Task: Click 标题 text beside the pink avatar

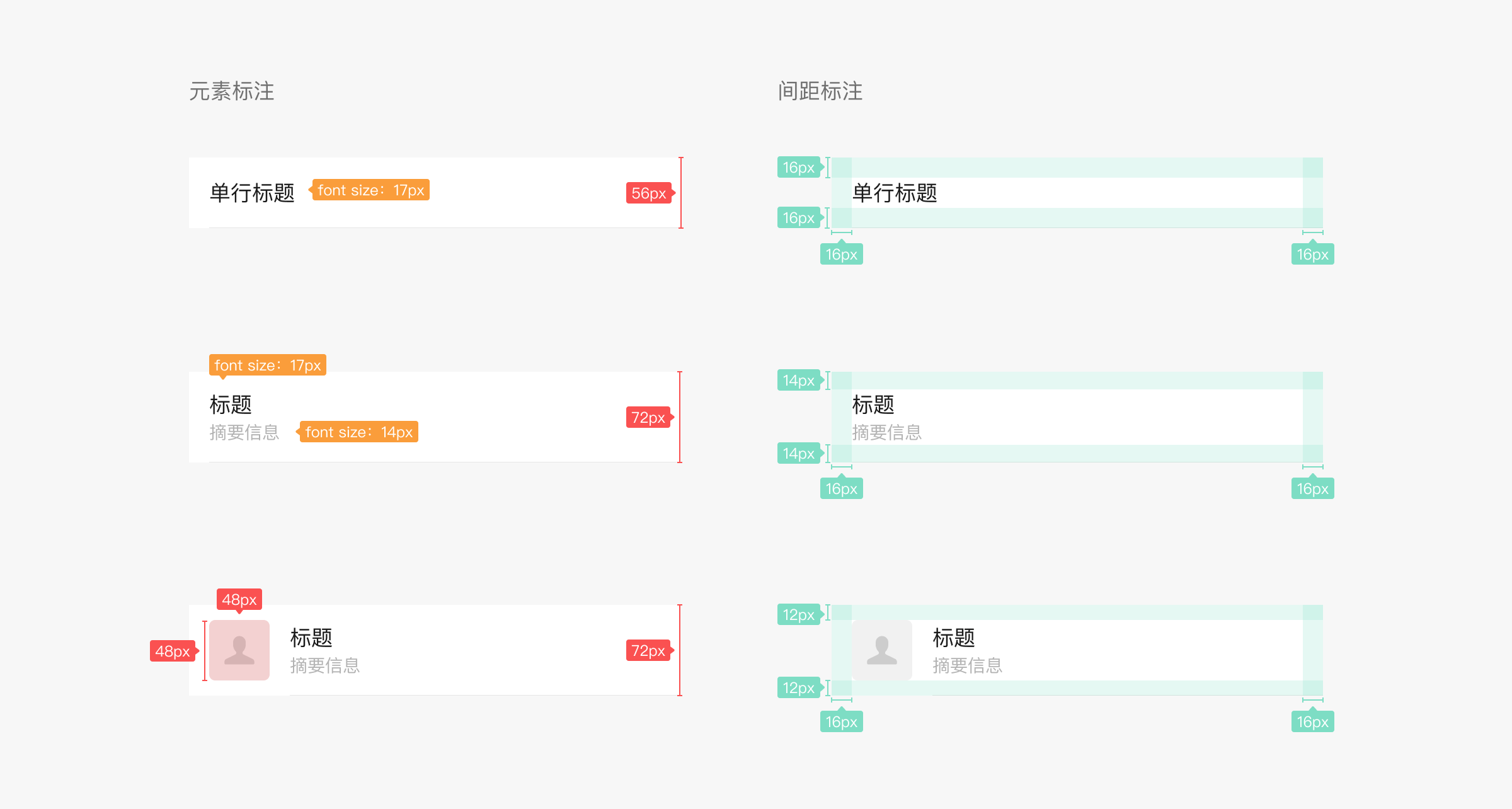Action: click(311, 638)
